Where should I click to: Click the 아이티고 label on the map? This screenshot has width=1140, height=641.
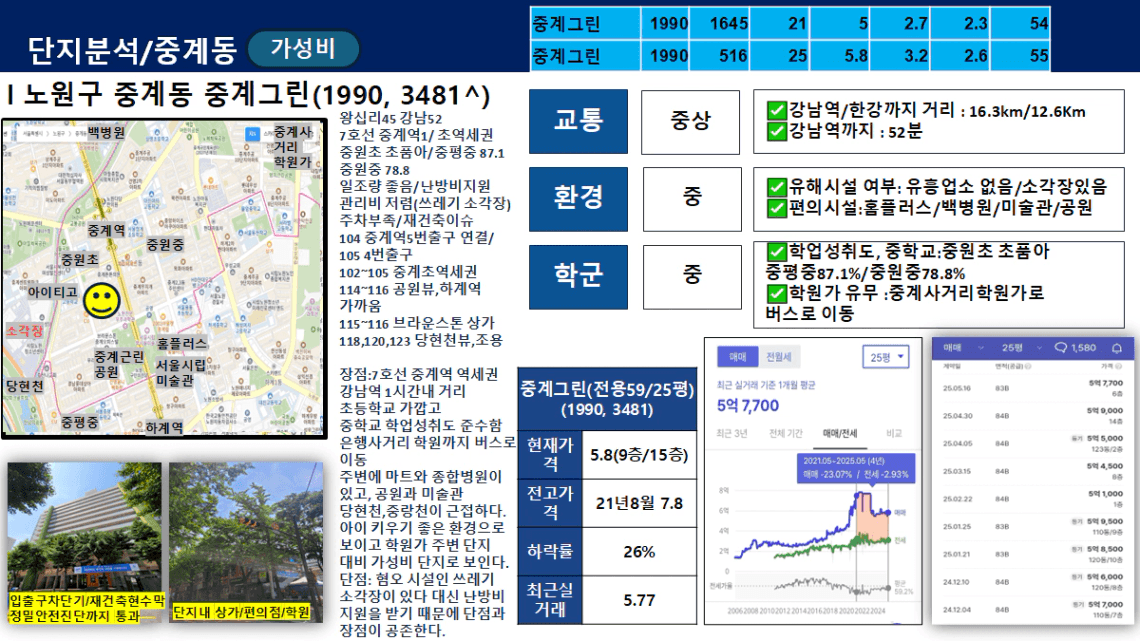coord(52,292)
